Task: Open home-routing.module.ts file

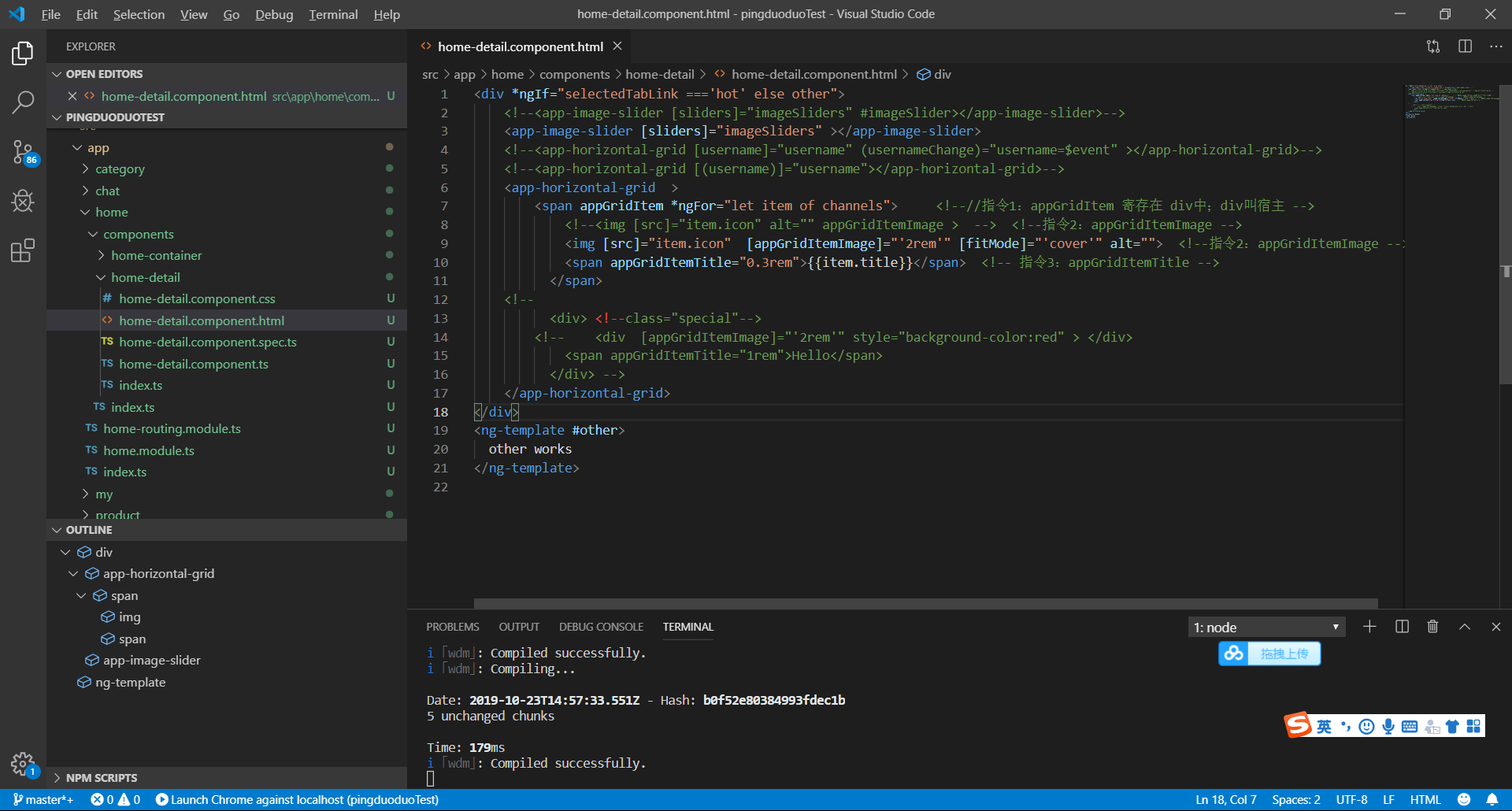Action: pyautogui.click(x=227, y=429)
